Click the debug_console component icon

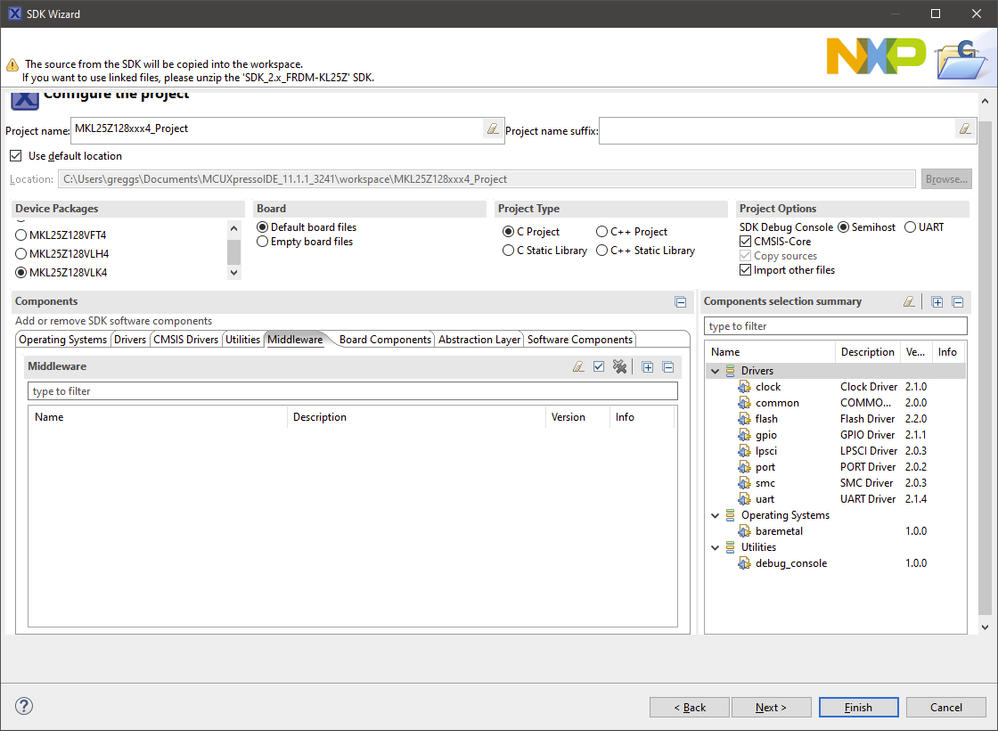click(x=744, y=563)
